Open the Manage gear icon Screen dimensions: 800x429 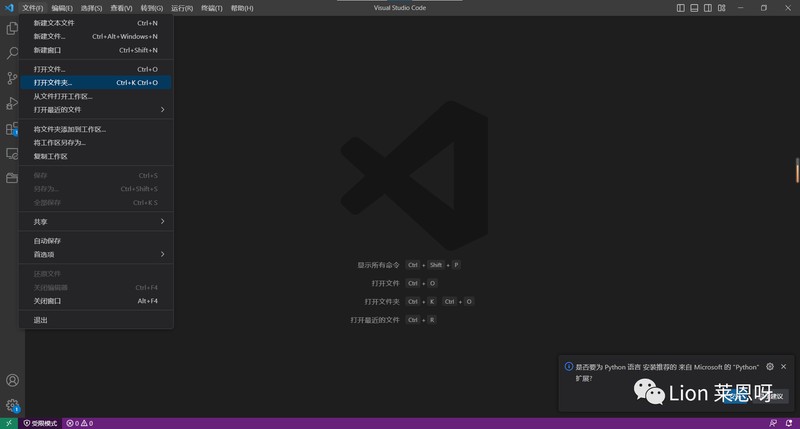[12, 406]
